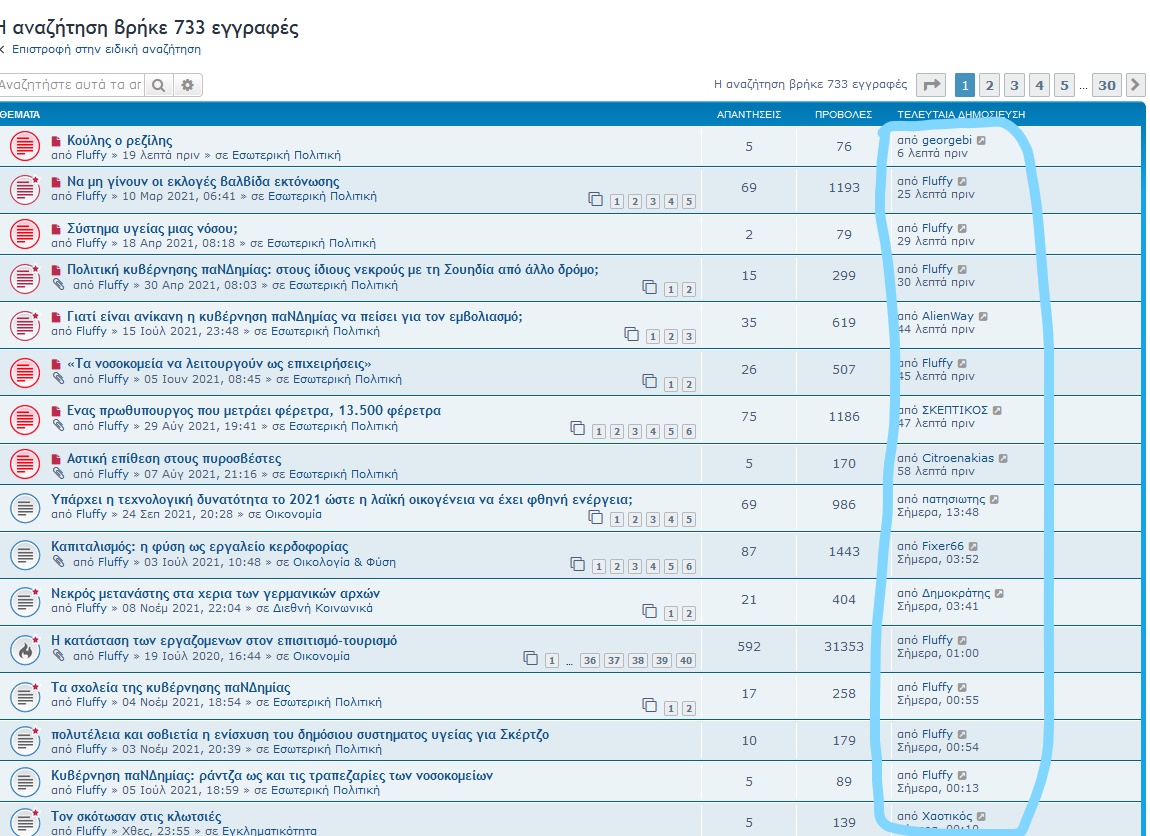Screen dimensions: 1150x836
Task: View latest post icon next to Δημοκράτης
Action: (x=1000, y=593)
